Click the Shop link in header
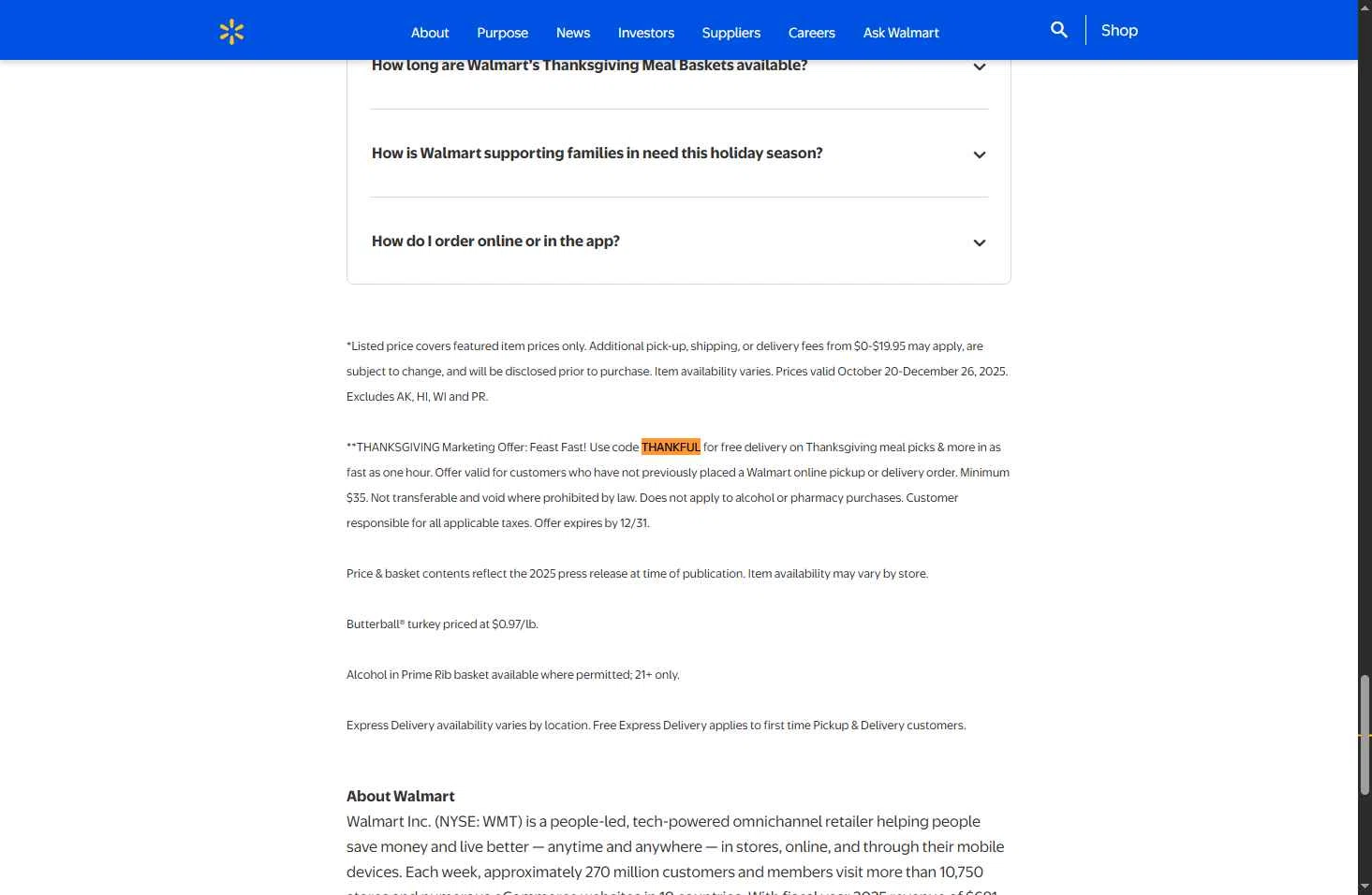The height and width of the screenshot is (895, 1372). point(1119,30)
